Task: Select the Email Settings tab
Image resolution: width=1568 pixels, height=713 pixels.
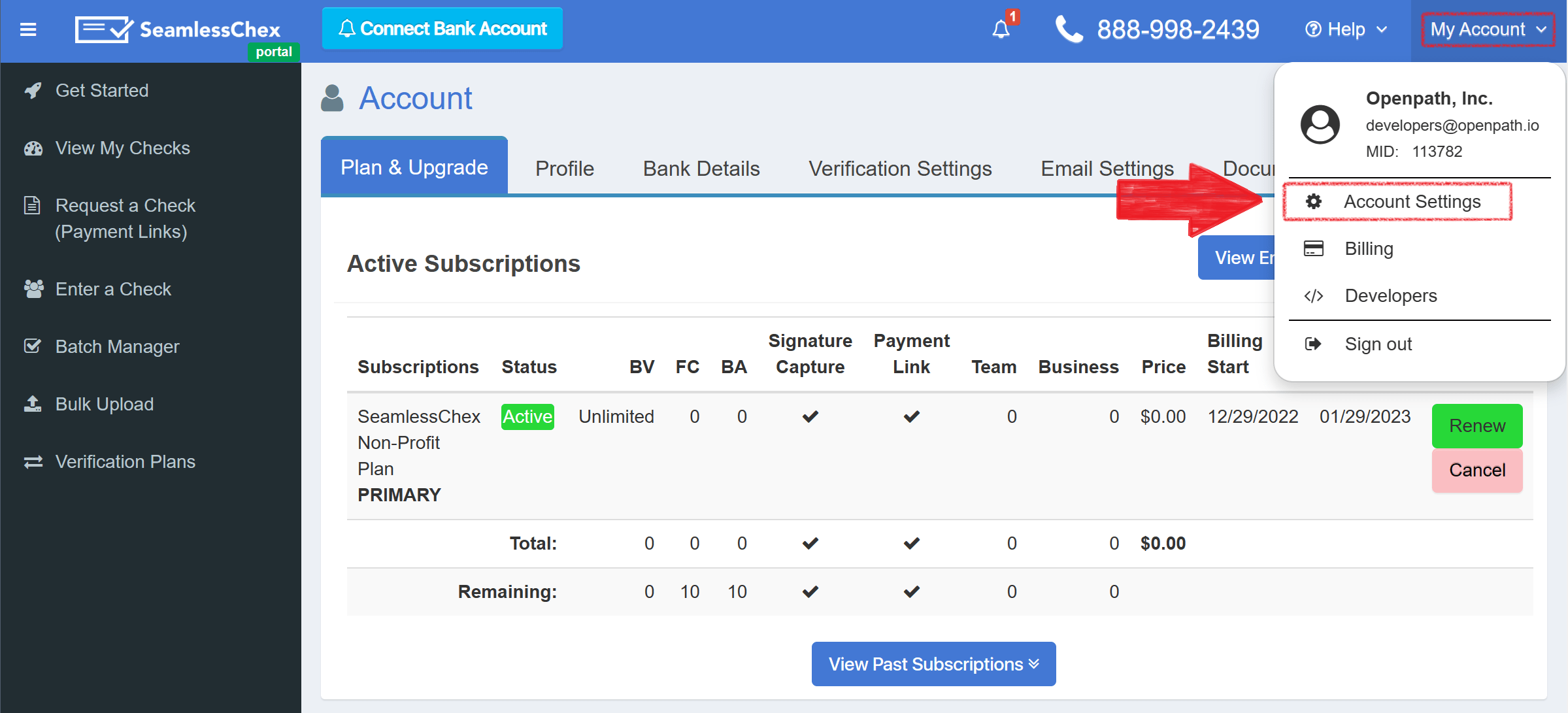Action: 1107,168
